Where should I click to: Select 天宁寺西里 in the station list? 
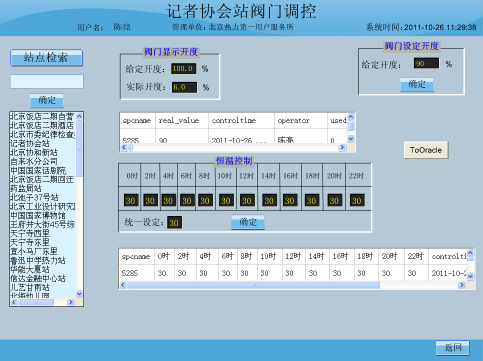point(43,233)
